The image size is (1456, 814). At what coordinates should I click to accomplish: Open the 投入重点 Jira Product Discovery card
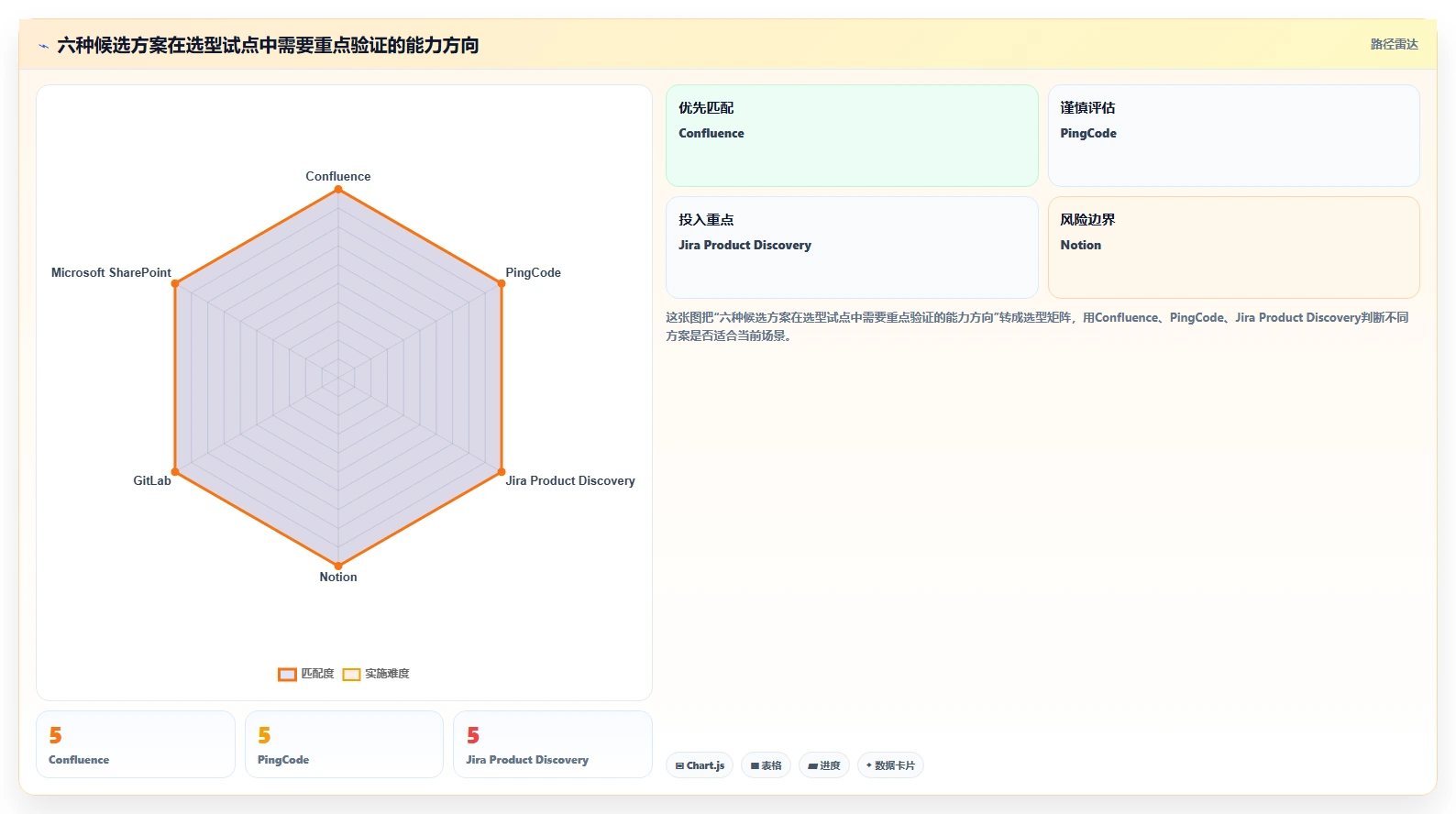pos(852,247)
